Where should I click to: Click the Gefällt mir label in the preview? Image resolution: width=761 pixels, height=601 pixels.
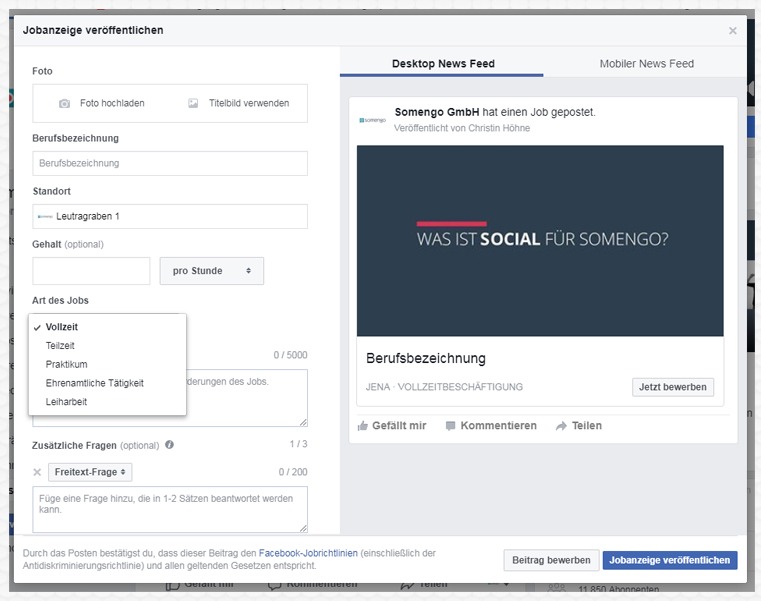[399, 426]
